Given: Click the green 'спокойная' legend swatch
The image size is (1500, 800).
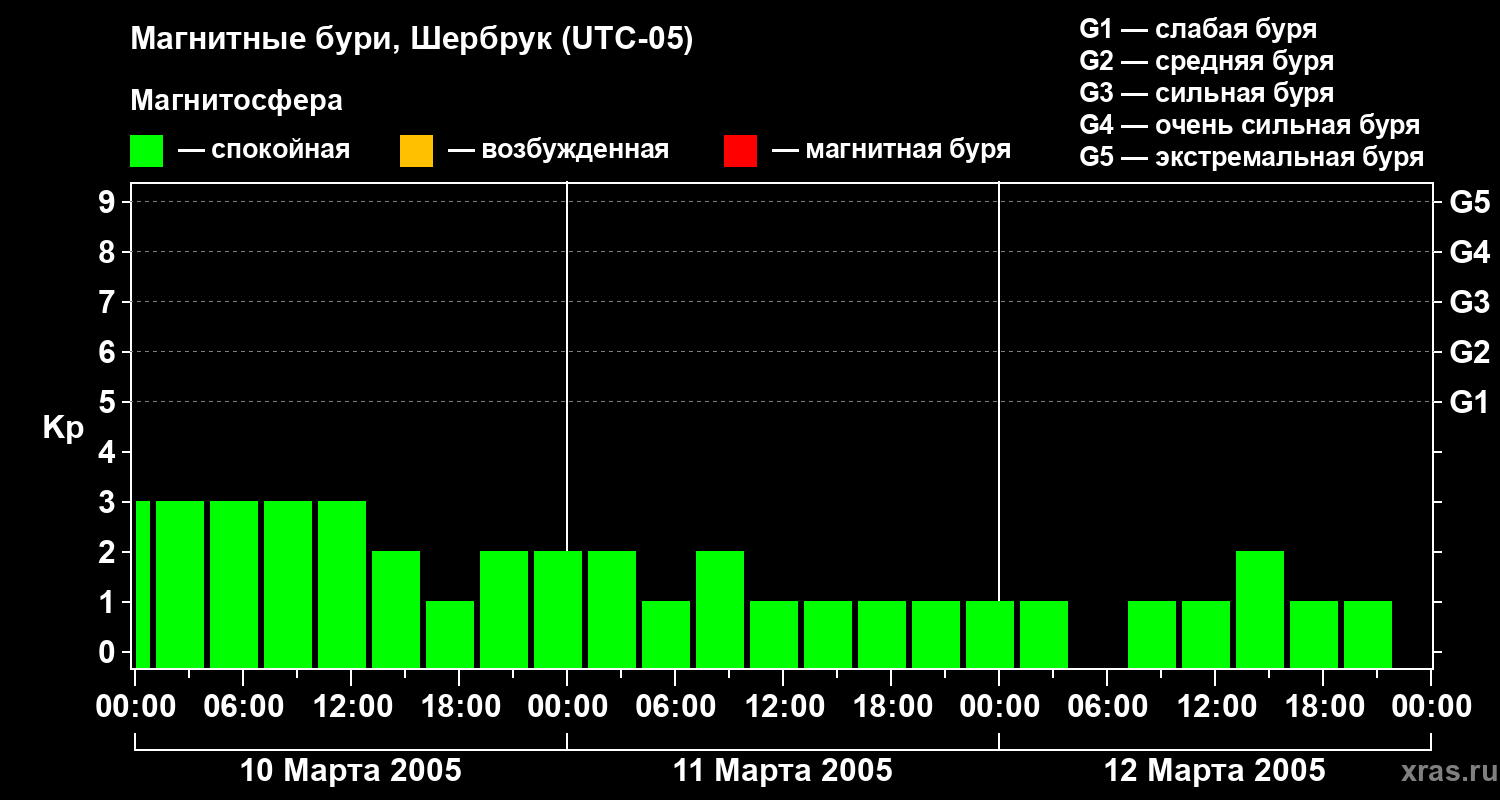Looking at the screenshot, I should click(146, 151).
